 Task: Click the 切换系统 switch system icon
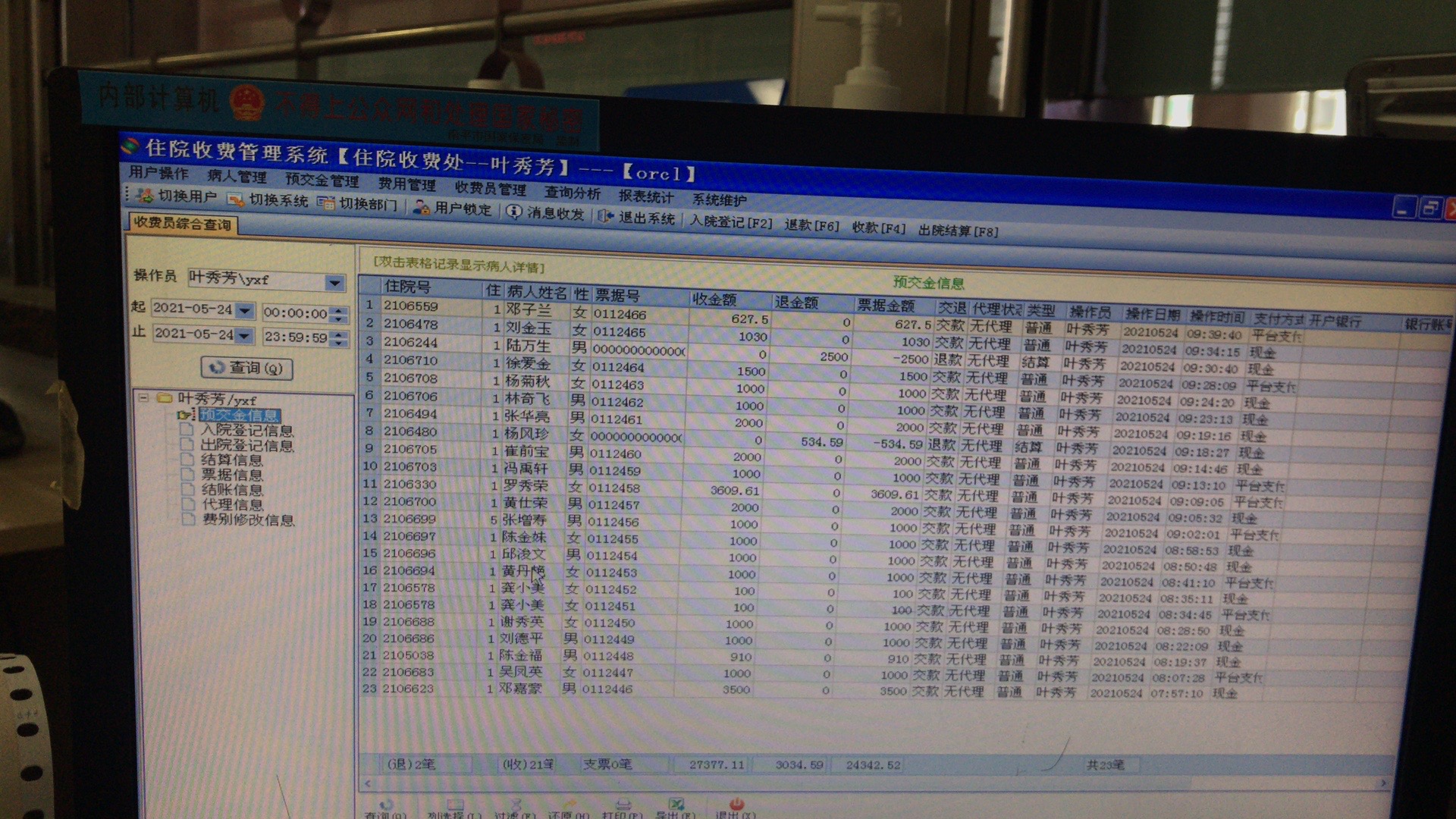click(x=236, y=200)
